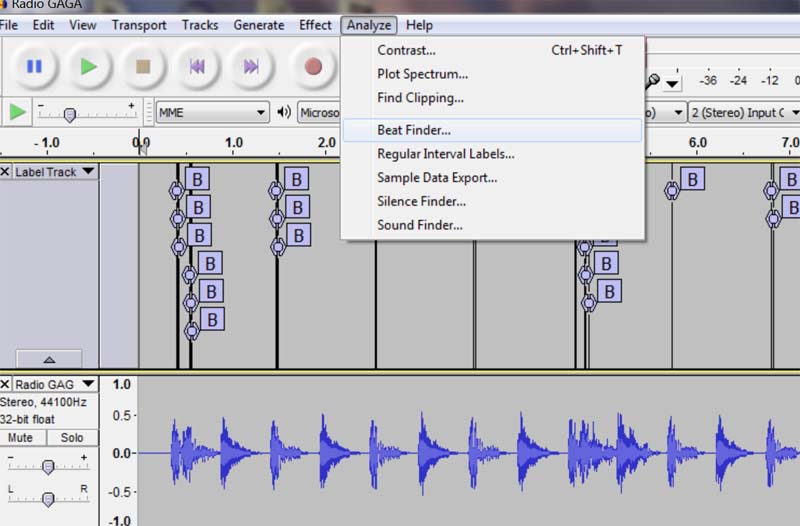Mute the Radio GAG track

(22, 438)
